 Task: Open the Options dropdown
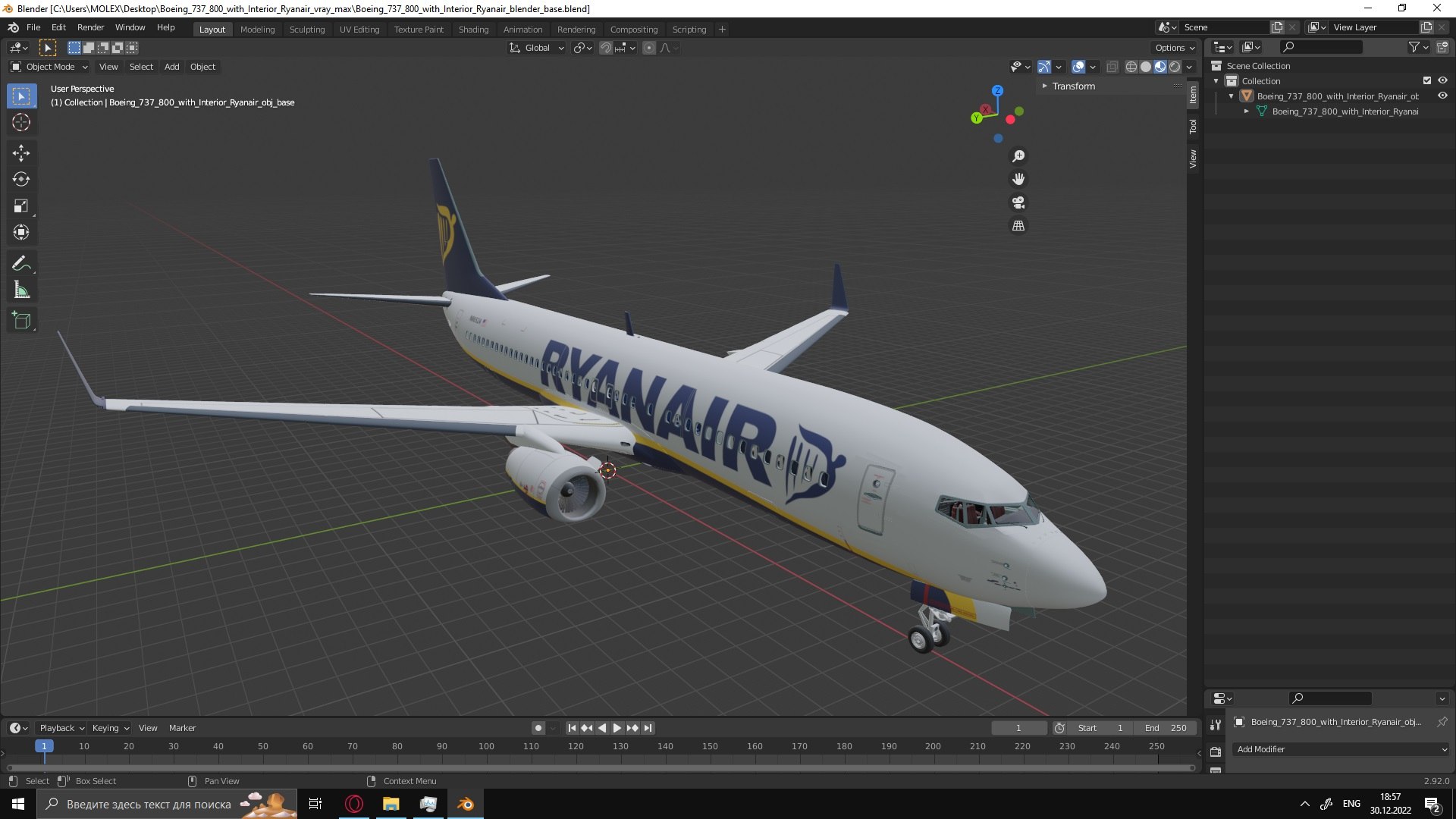[x=1175, y=48]
